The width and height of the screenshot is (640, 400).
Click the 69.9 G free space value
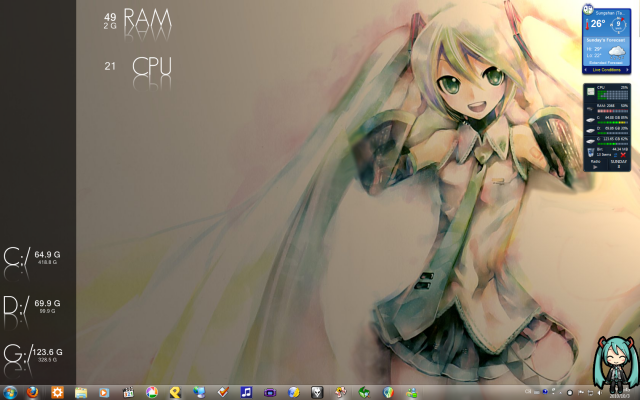47,303
